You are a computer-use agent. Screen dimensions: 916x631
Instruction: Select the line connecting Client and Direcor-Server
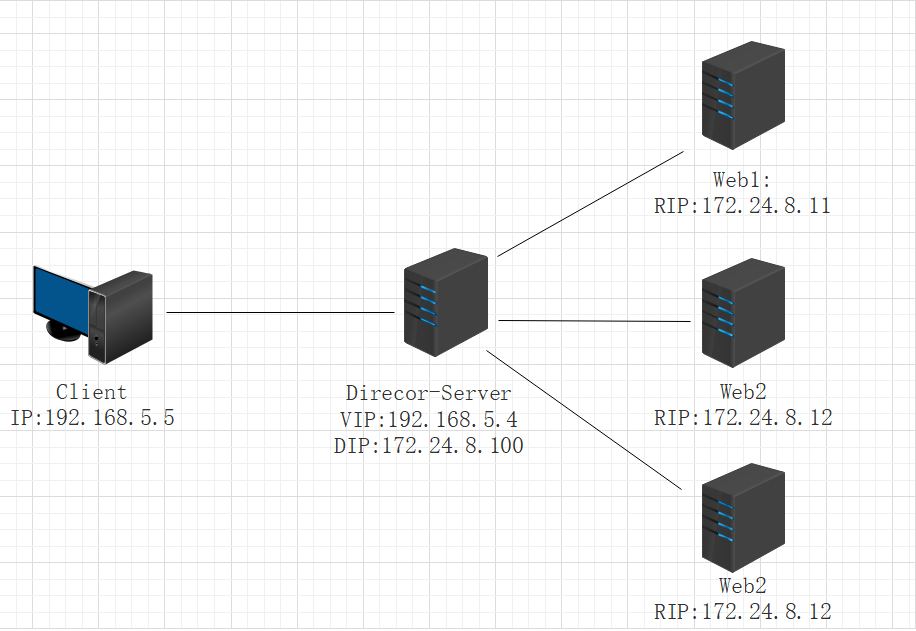(280, 313)
